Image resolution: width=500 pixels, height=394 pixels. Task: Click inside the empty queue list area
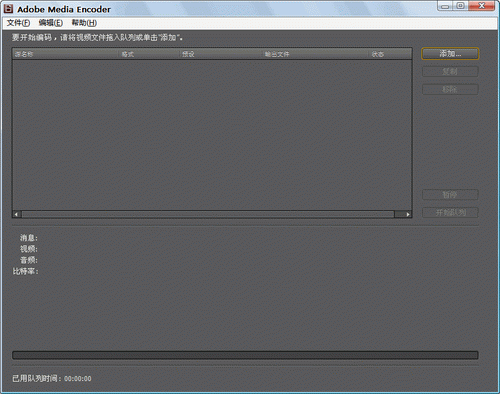point(212,135)
